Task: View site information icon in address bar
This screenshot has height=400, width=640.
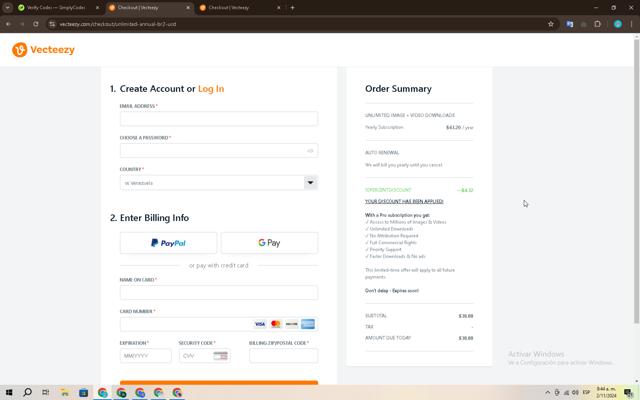Action: pyautogui.click(x=52, y=24)
